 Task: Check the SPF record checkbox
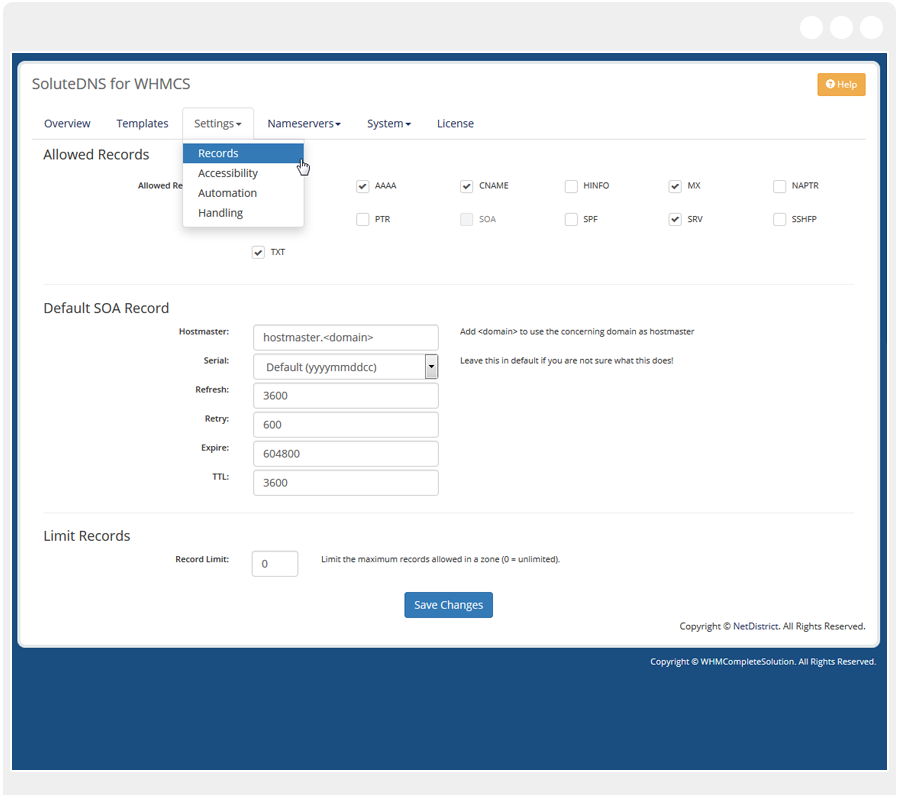[x=571, y=220]
